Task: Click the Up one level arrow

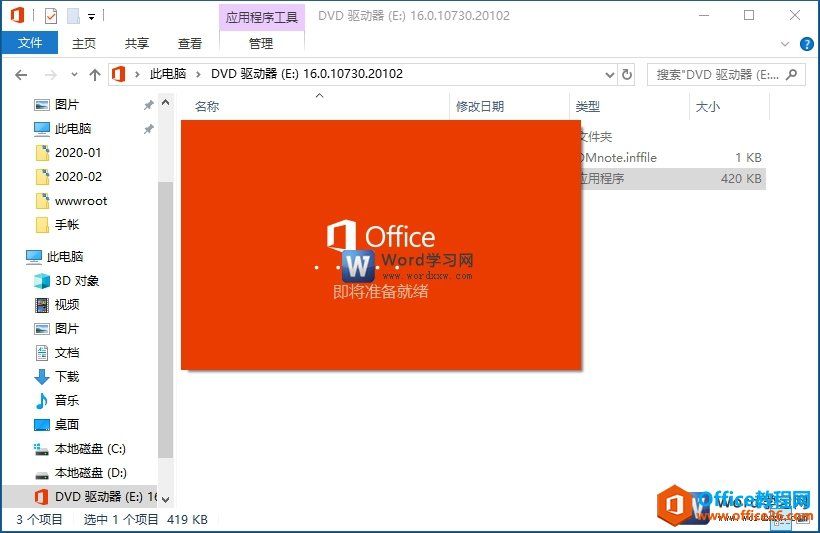Action: [x=95, y=75]
